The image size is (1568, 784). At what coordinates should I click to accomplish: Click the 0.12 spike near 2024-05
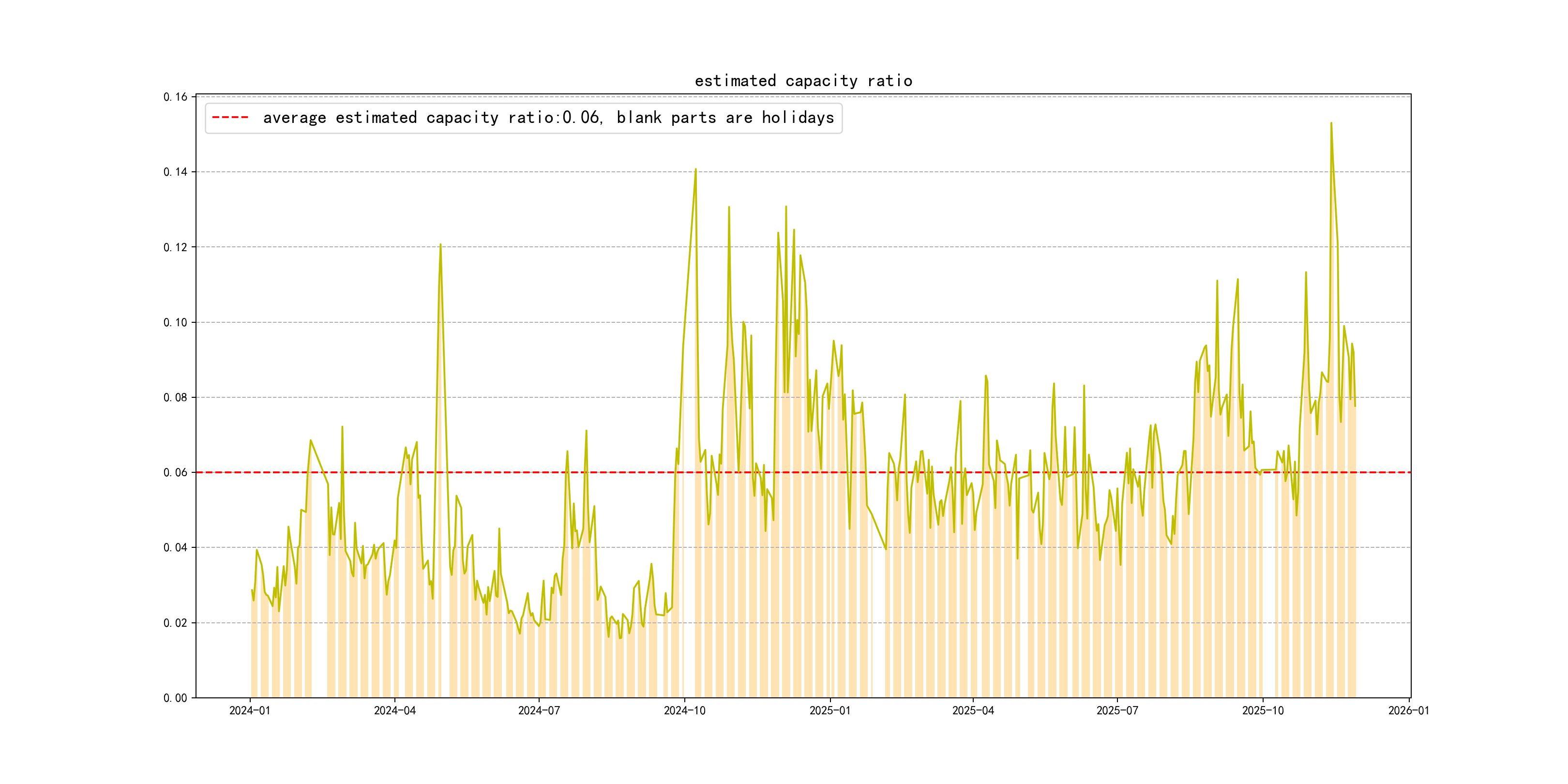pyautogui.click(x=441, y=245)
